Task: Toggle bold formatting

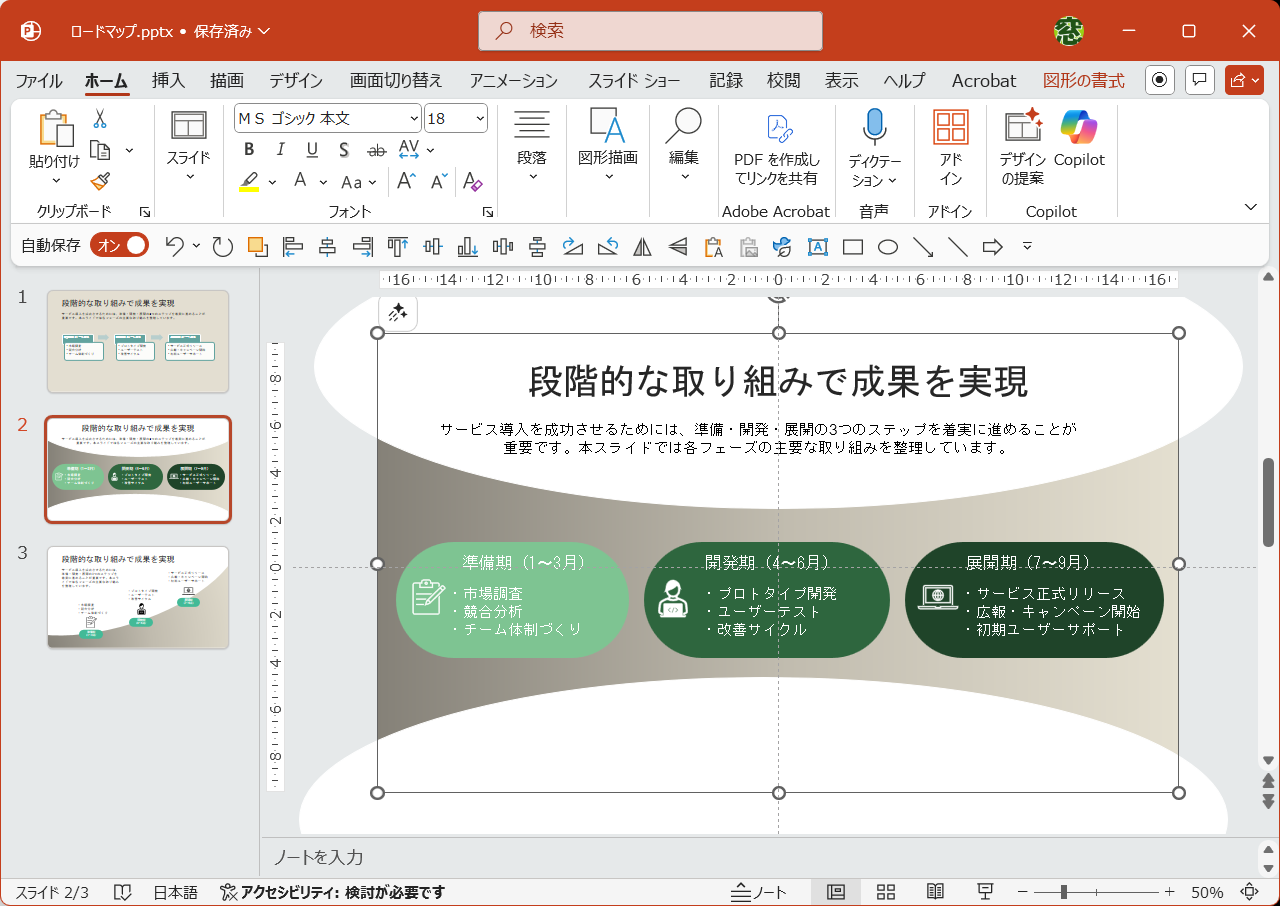Action: pyautogui.click(x=248, y=149)
